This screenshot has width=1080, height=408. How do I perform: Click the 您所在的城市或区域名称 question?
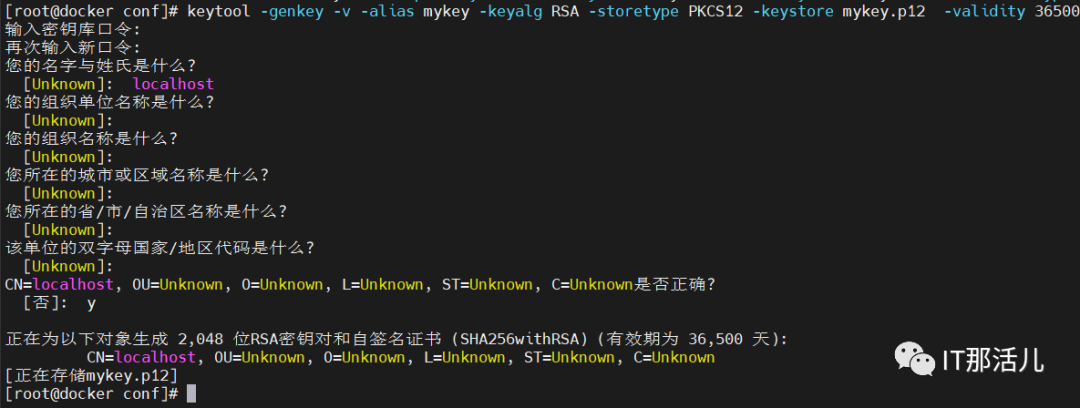pyautogui.click(x=136, y=175)
